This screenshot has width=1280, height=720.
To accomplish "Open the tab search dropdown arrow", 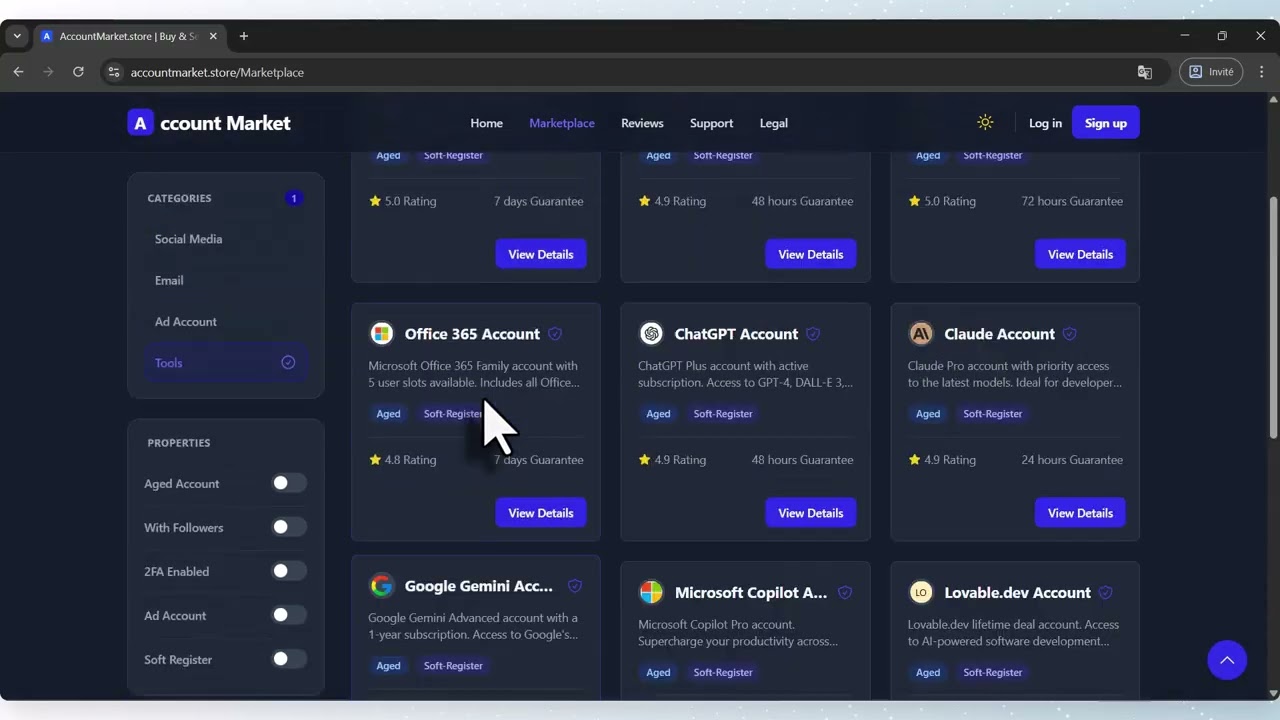I will [x=17, y=36].
